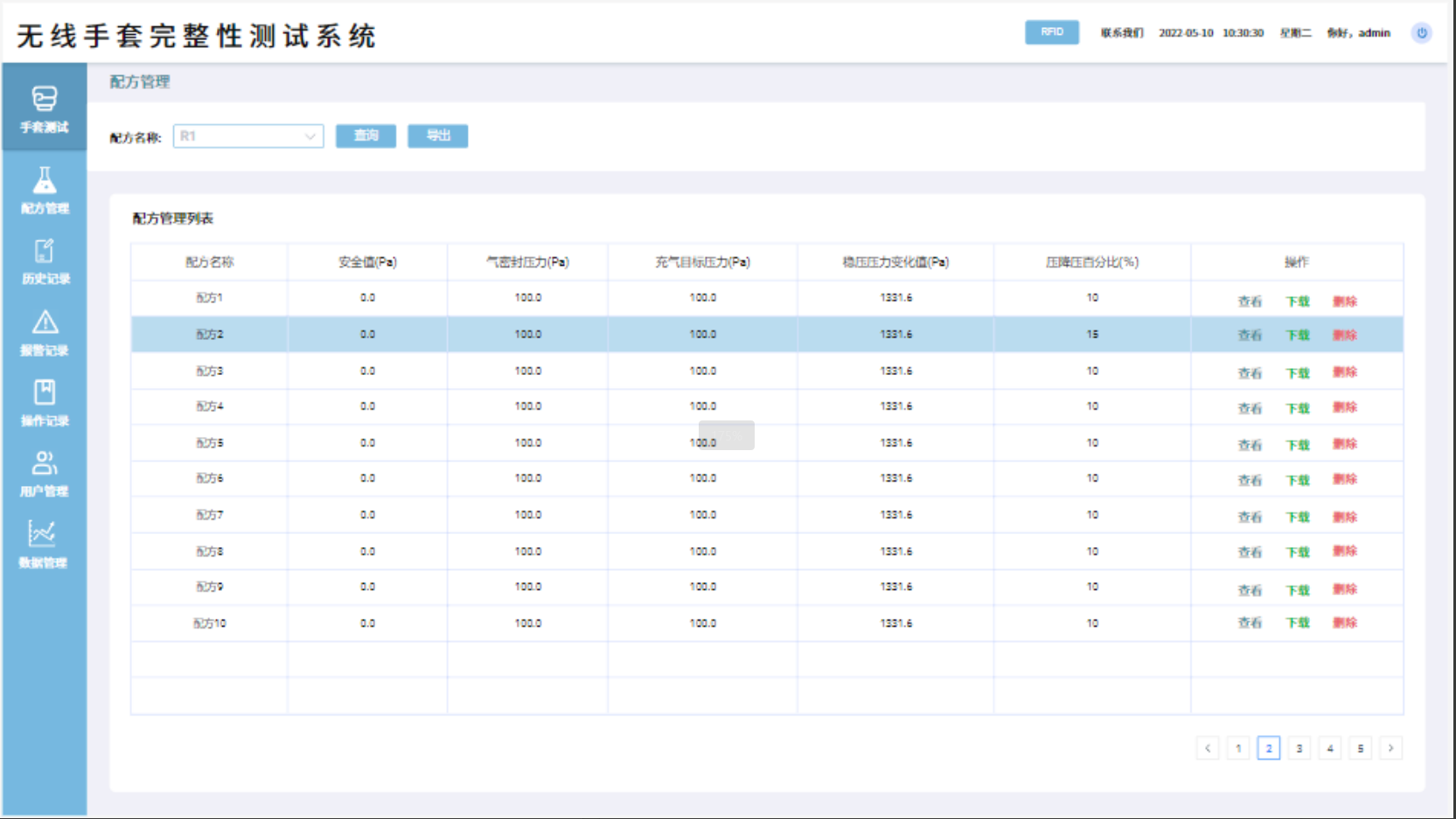Jump to page 5 in pagination
Viewport: 1456px width, 819px height.
click(x=1360, y=748)
